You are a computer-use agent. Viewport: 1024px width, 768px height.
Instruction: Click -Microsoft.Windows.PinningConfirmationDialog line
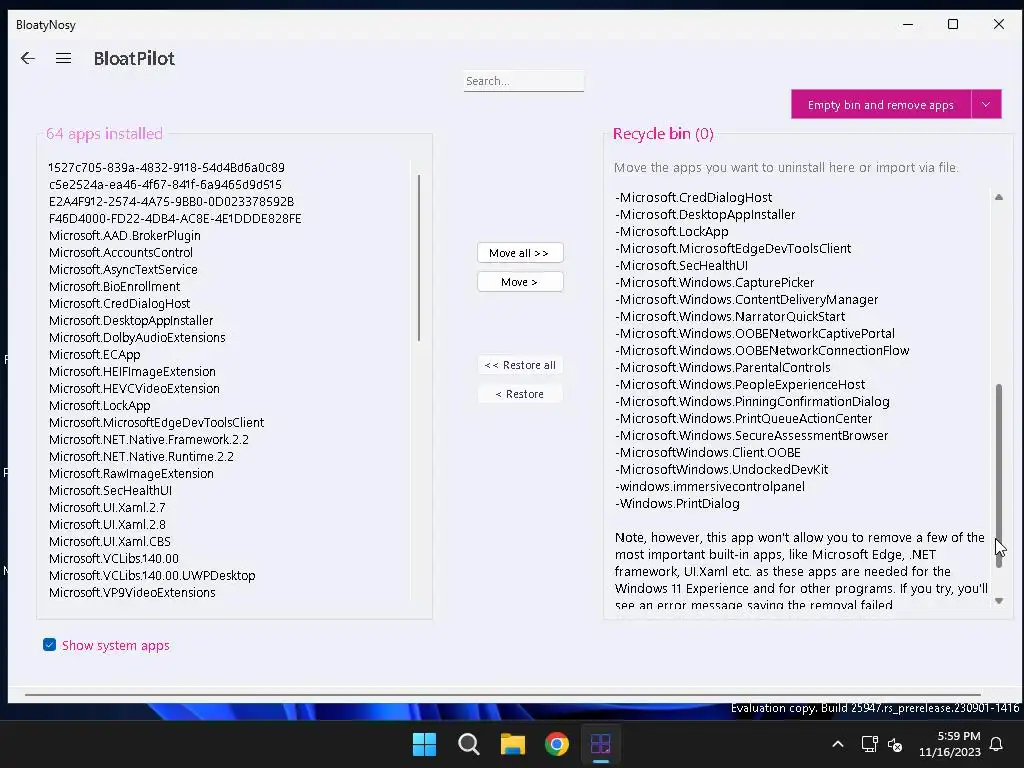(752, 401)
